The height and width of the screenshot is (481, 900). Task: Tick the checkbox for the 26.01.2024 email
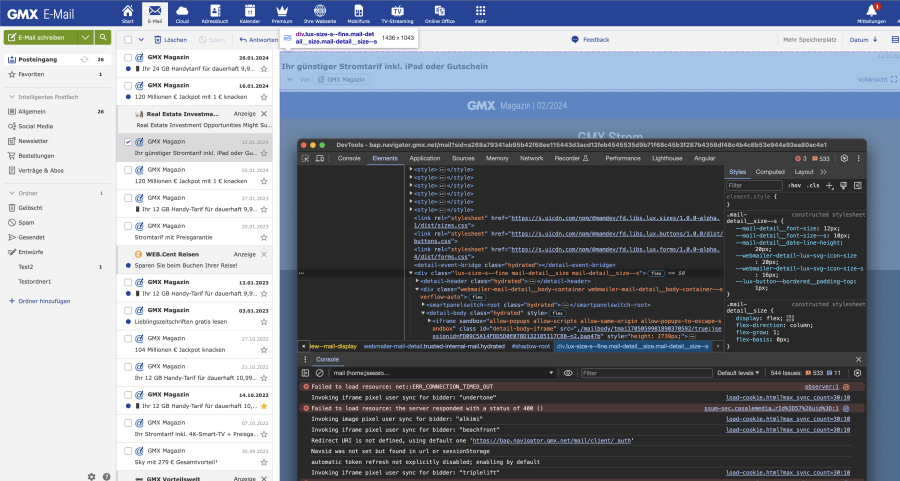127,58
